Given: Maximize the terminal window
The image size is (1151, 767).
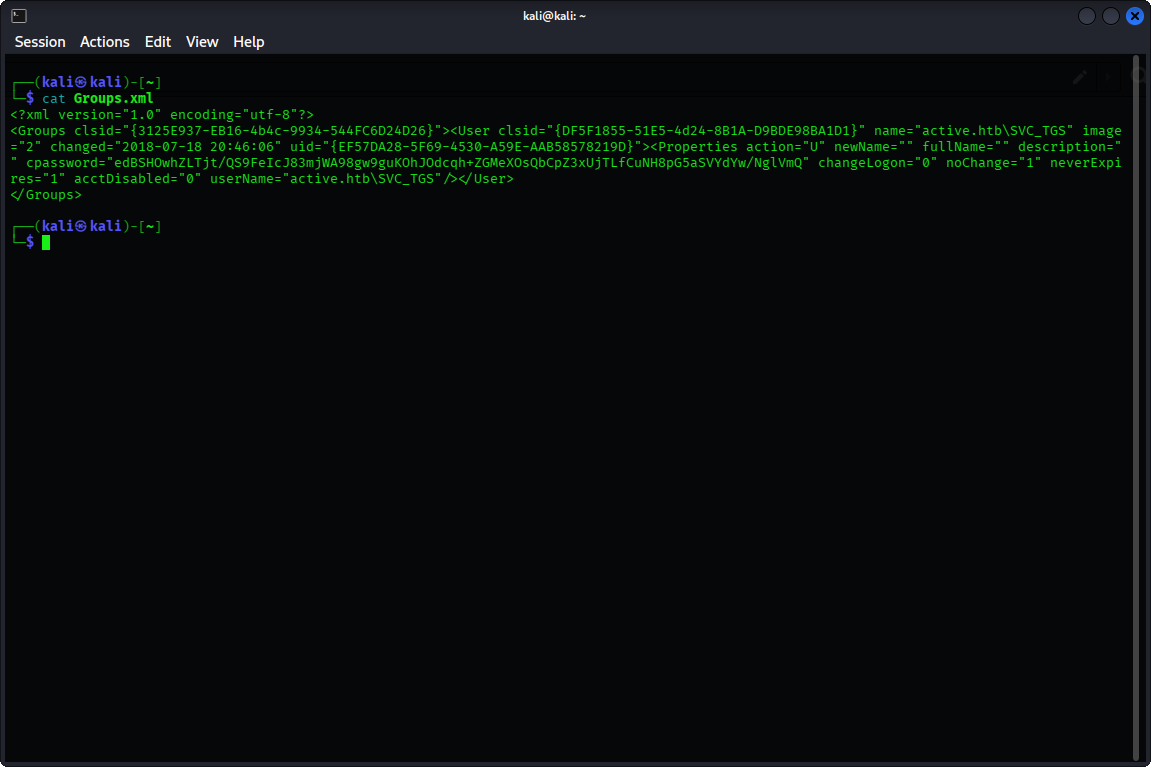Looking at the screenshot, I should pyautogui.click(x=1111, y=15).
